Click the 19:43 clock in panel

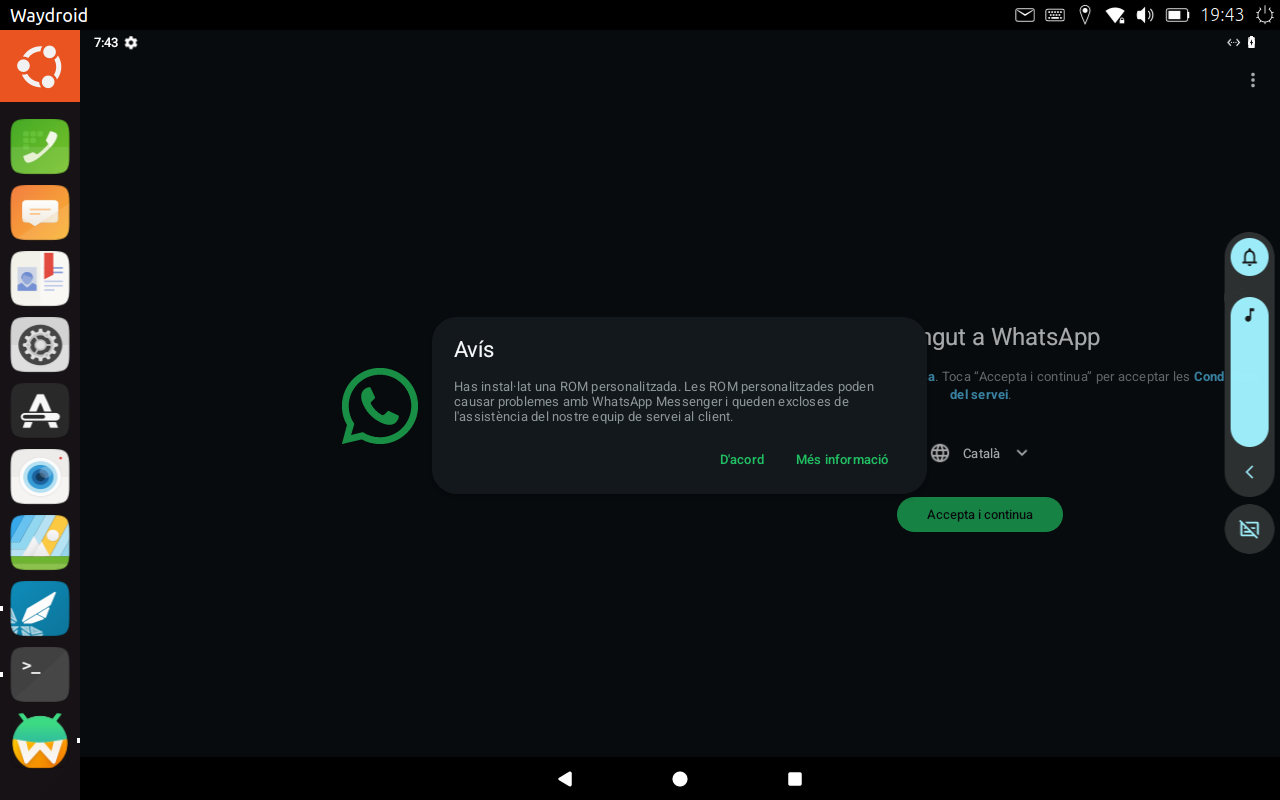pyautogui.click(x=1222, y=15)
